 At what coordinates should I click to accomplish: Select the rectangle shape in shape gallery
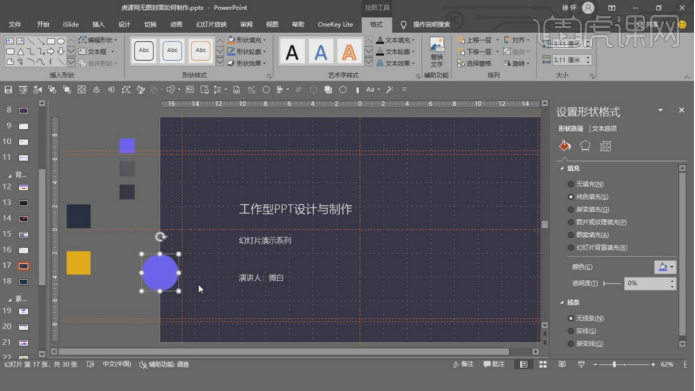[51, 41]
